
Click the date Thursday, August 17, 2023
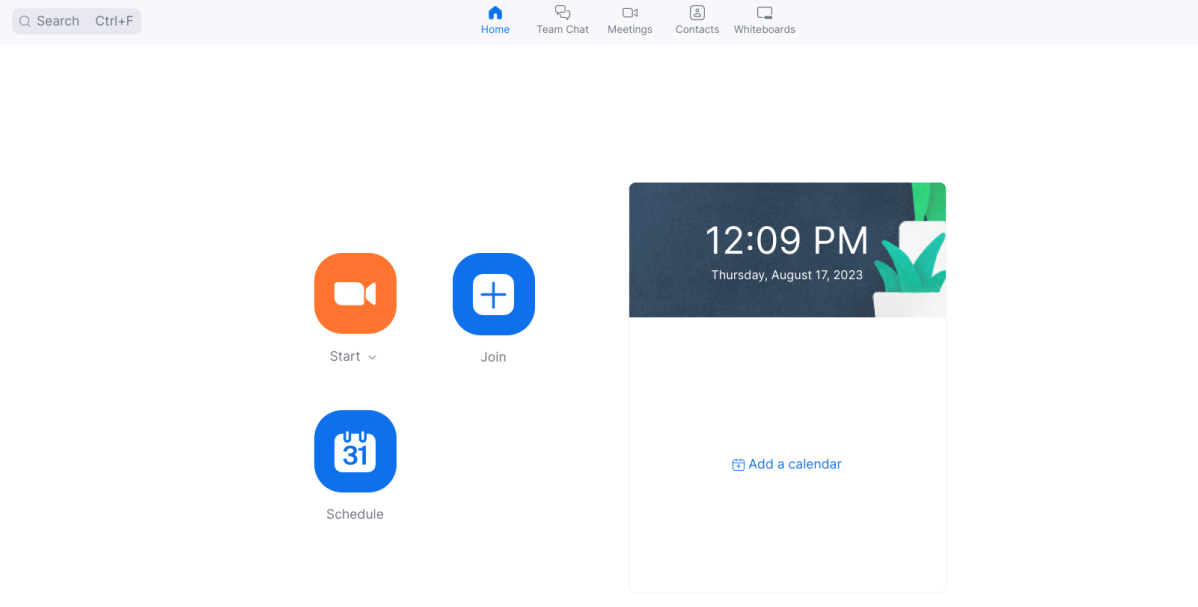[787, 274]
